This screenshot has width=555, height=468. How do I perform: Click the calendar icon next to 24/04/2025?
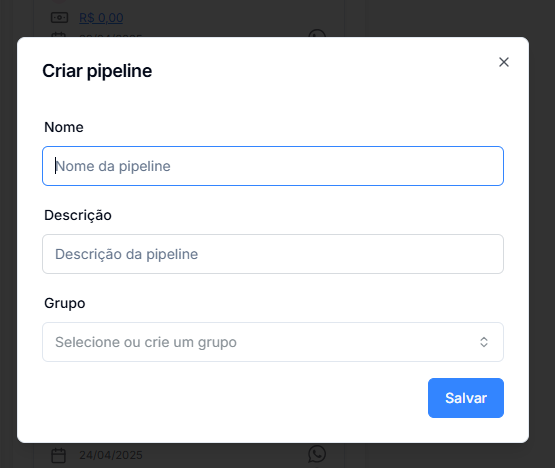[x=58, y=455]
